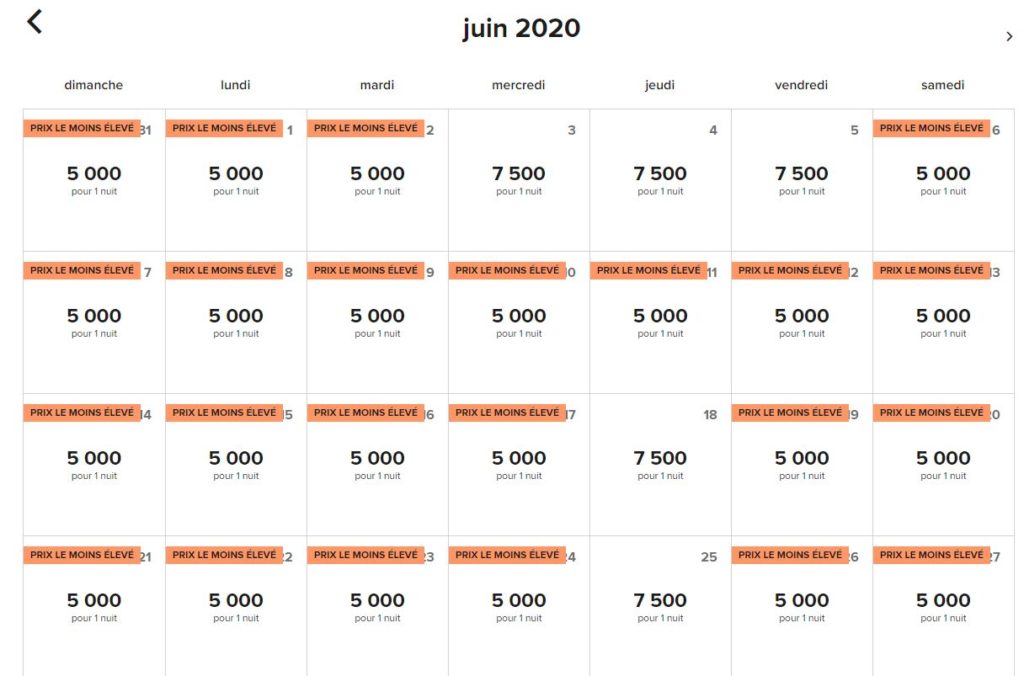Select June 18 priced at 7 500

pyautogui.click(x=660, y=464)
